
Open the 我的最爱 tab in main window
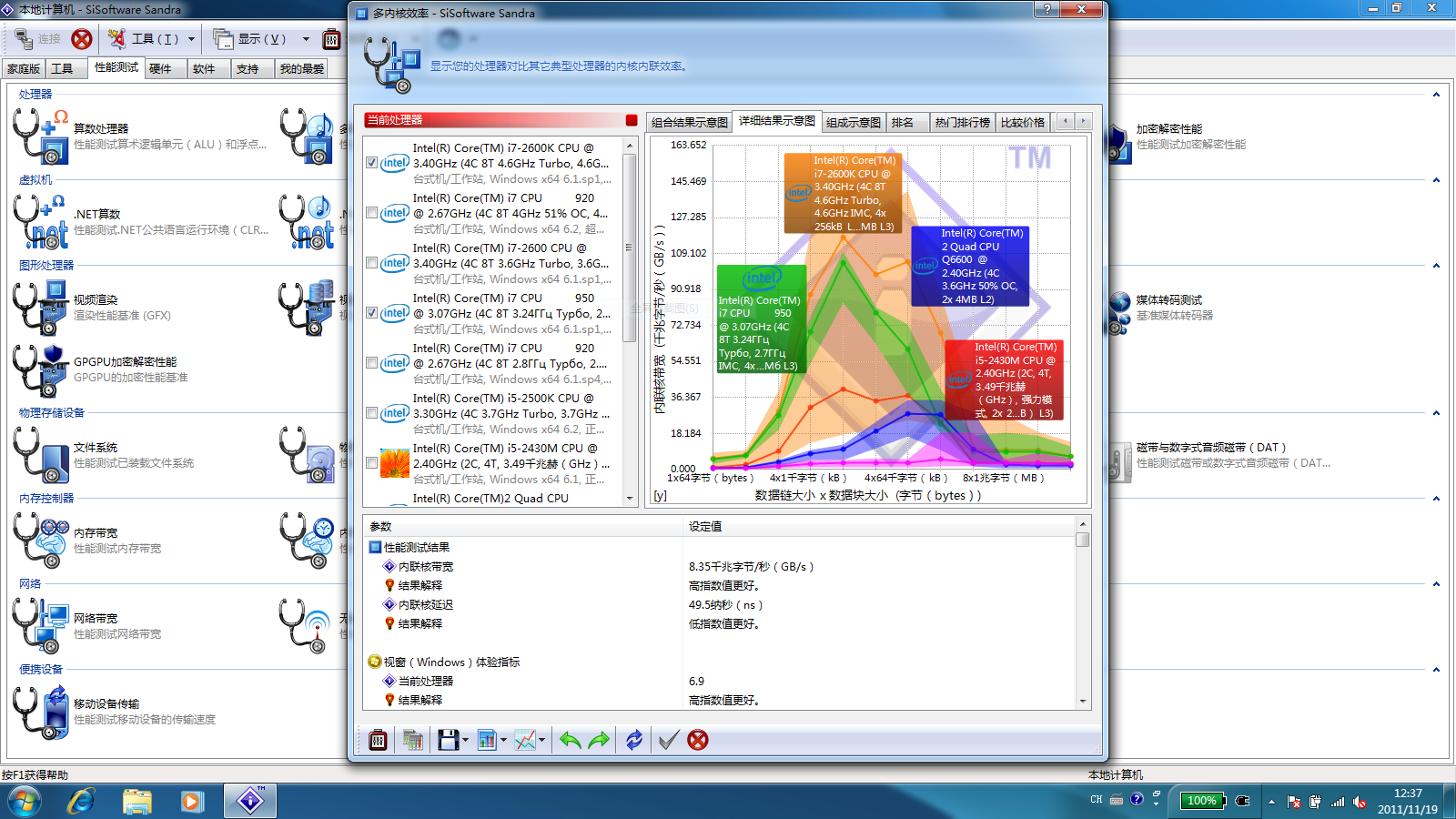pos(301,68)
